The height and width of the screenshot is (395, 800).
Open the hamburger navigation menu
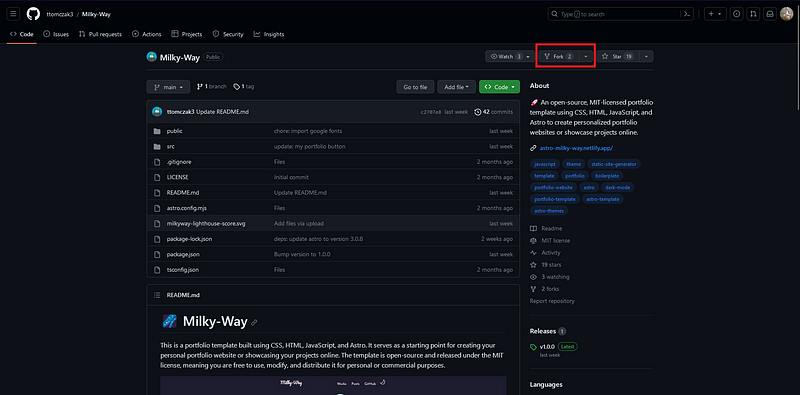click(13, 14)
